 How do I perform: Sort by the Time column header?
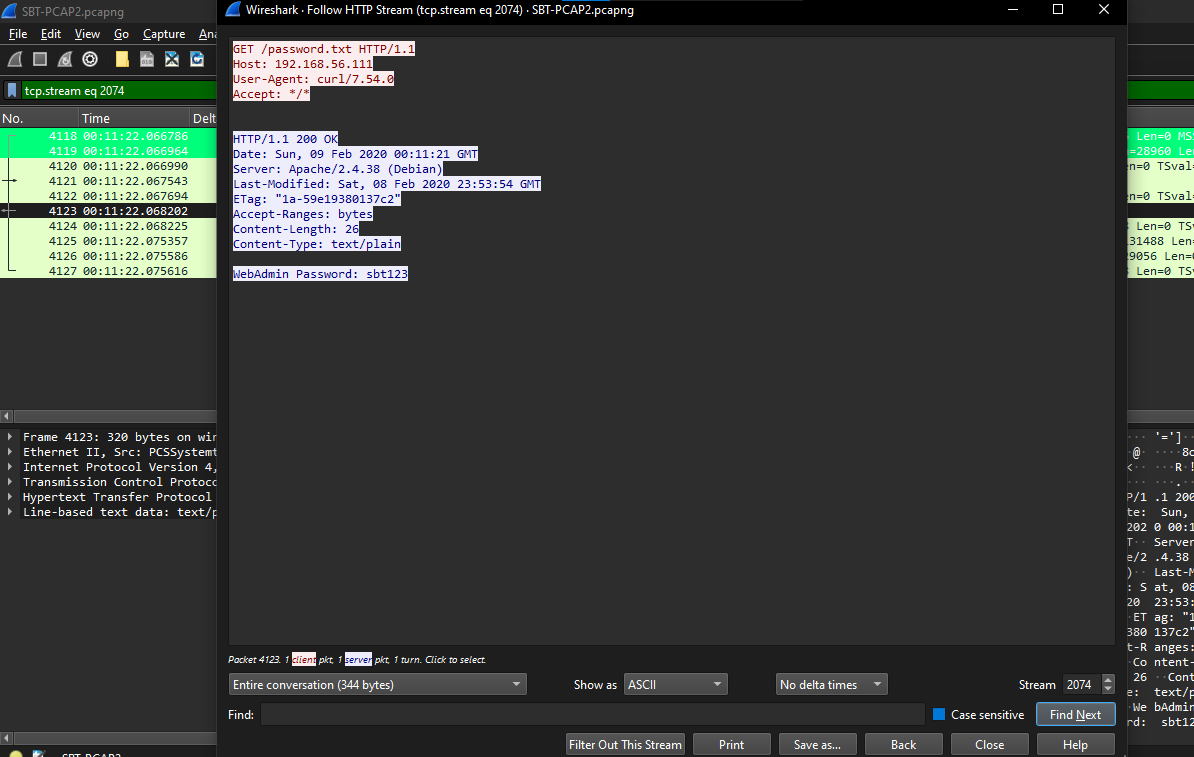pos(134,118)
